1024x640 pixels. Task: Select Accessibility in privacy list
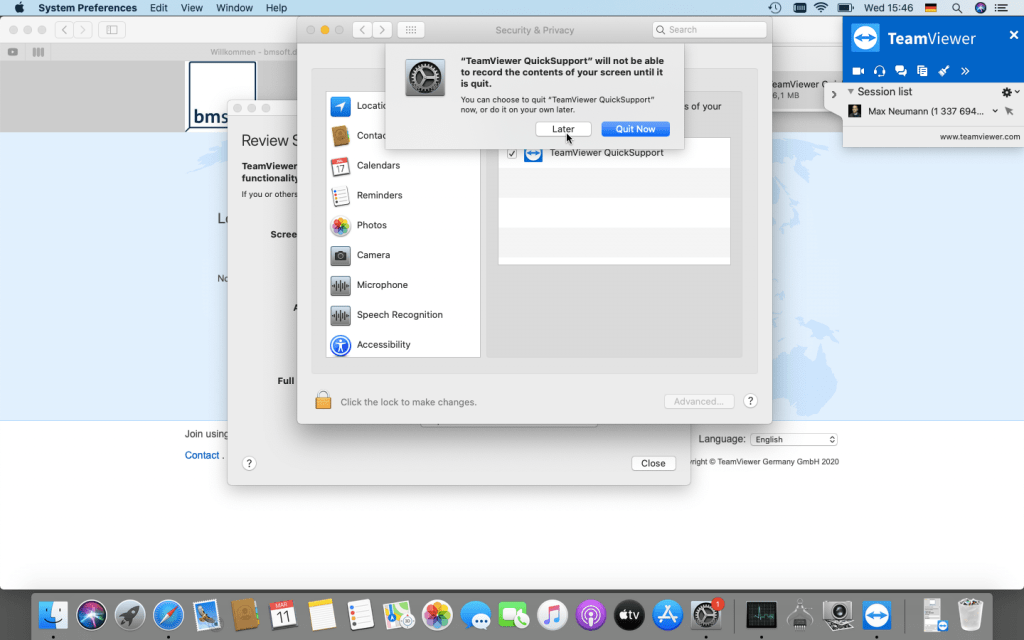403,344
